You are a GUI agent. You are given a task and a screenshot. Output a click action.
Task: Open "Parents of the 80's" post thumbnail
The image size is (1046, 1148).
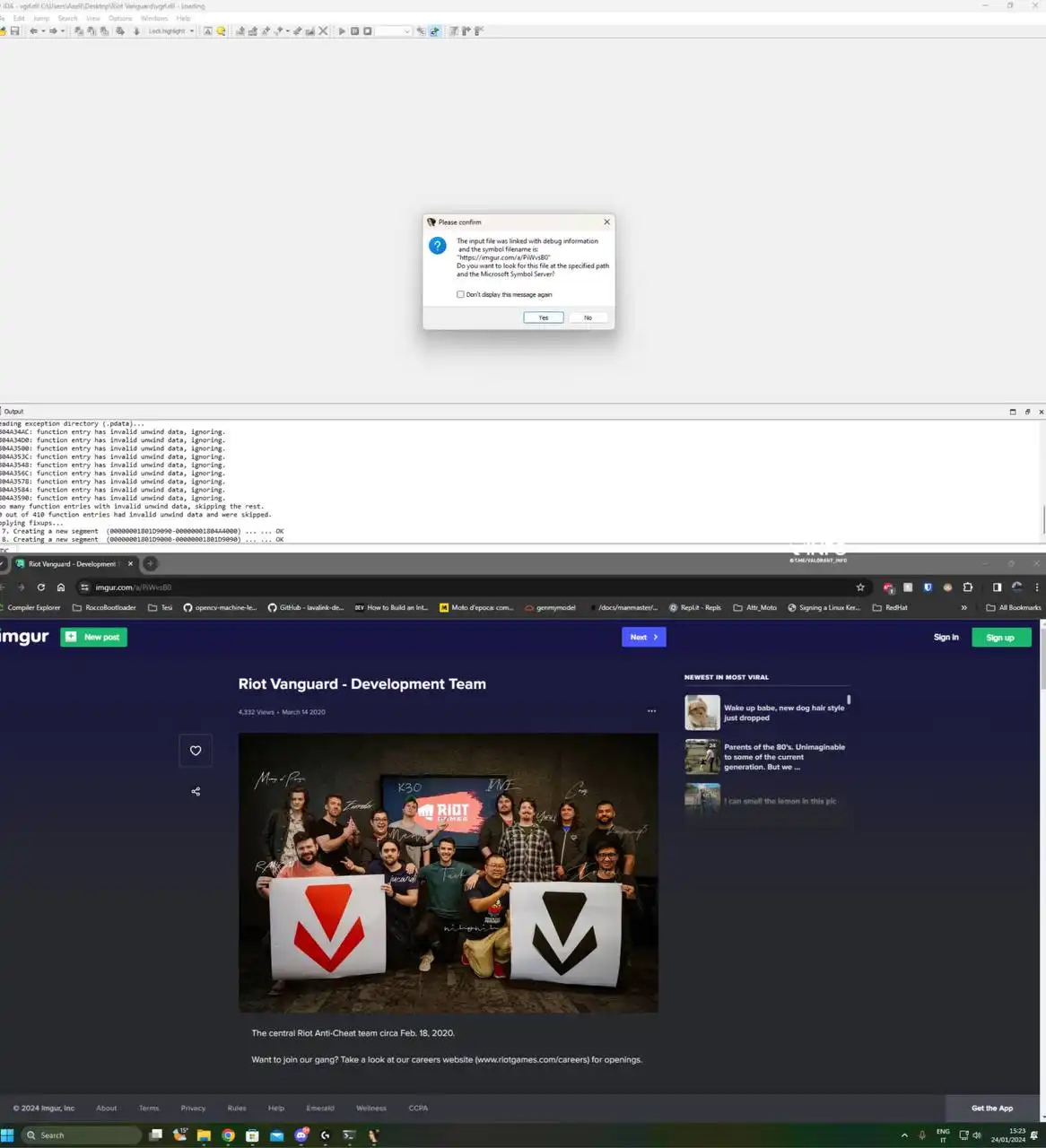[702, 757]
